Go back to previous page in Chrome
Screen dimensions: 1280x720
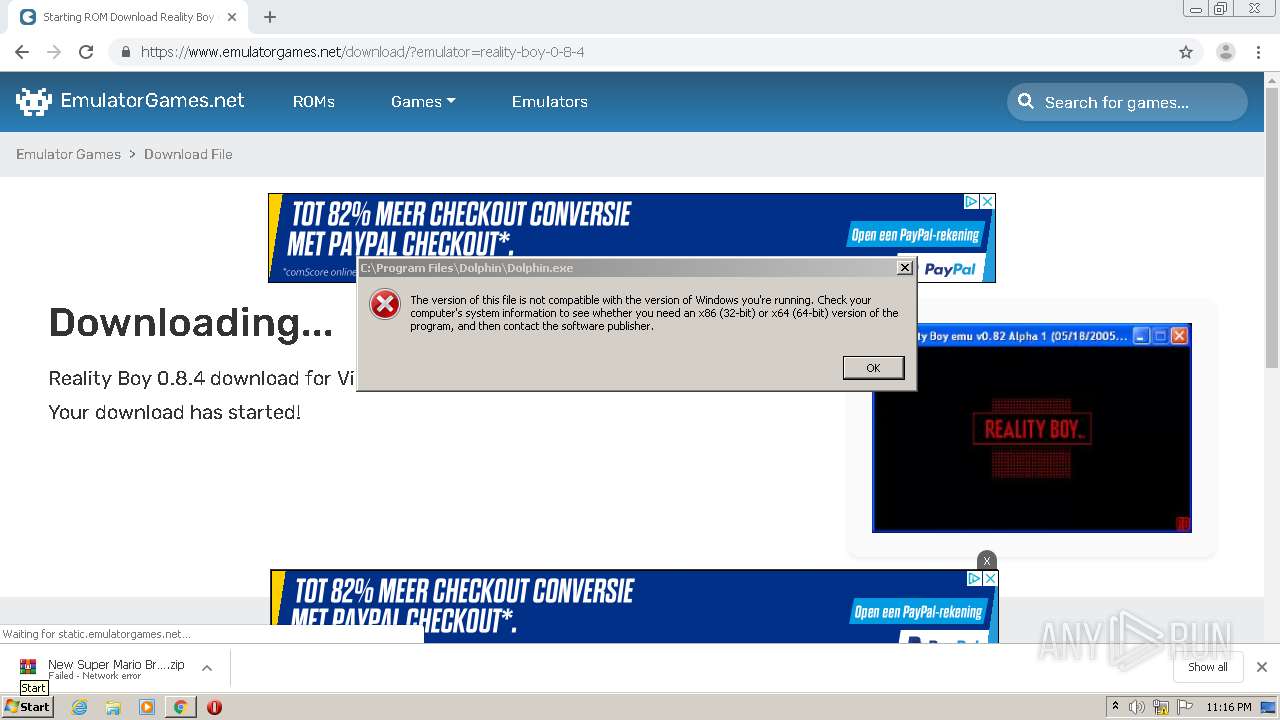(22, 52)
